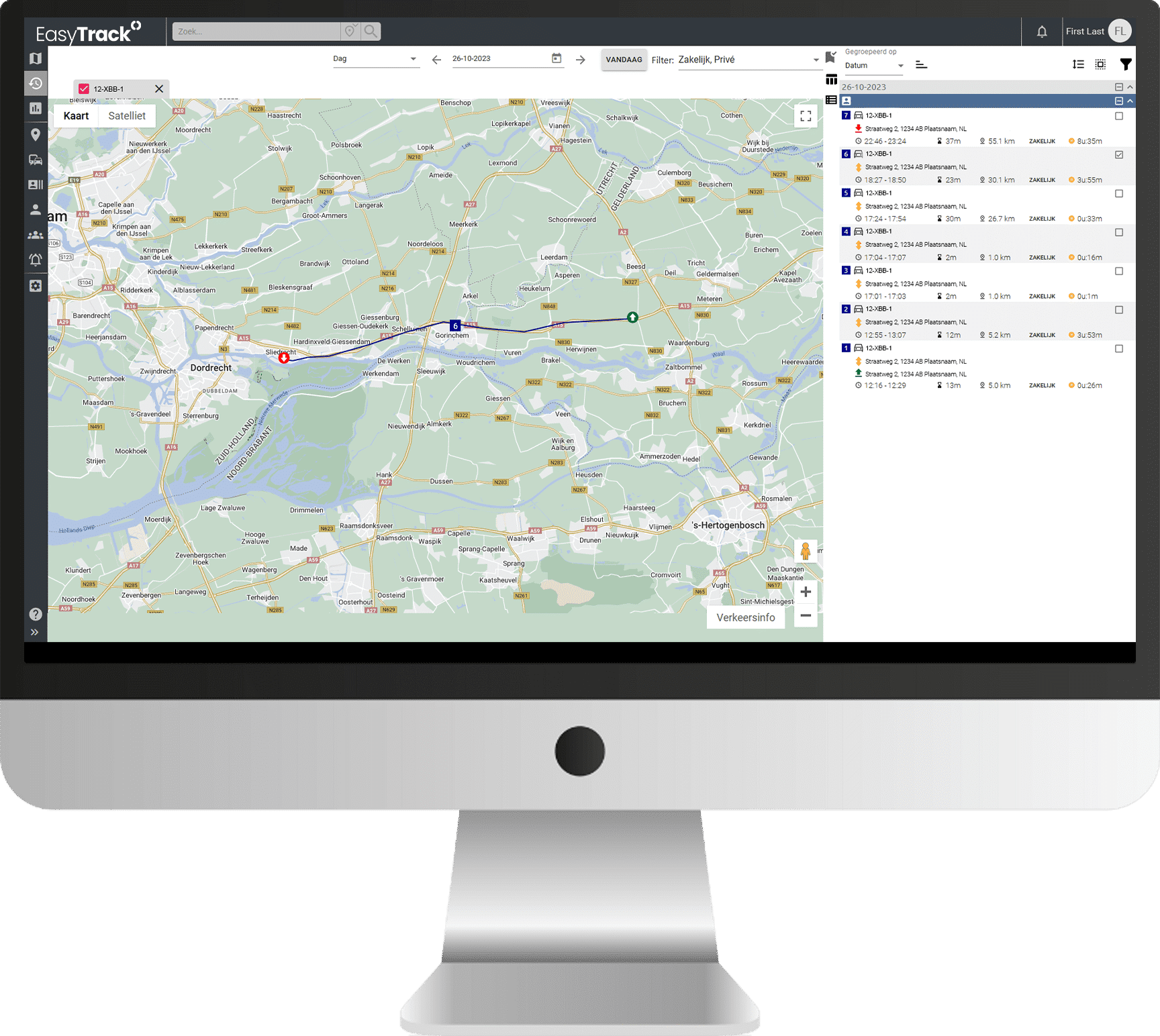Screen dimensions: 1160x1036
Task: Uncheck the selected trip 6 checkbox
Action: pyautogui.click(x=1118, y=155)
